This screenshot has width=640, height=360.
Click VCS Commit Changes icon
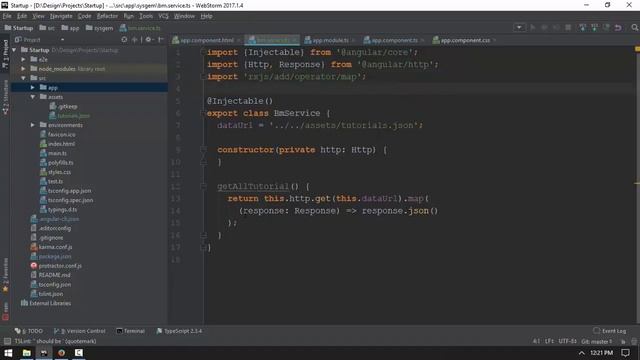click(594, 27)
